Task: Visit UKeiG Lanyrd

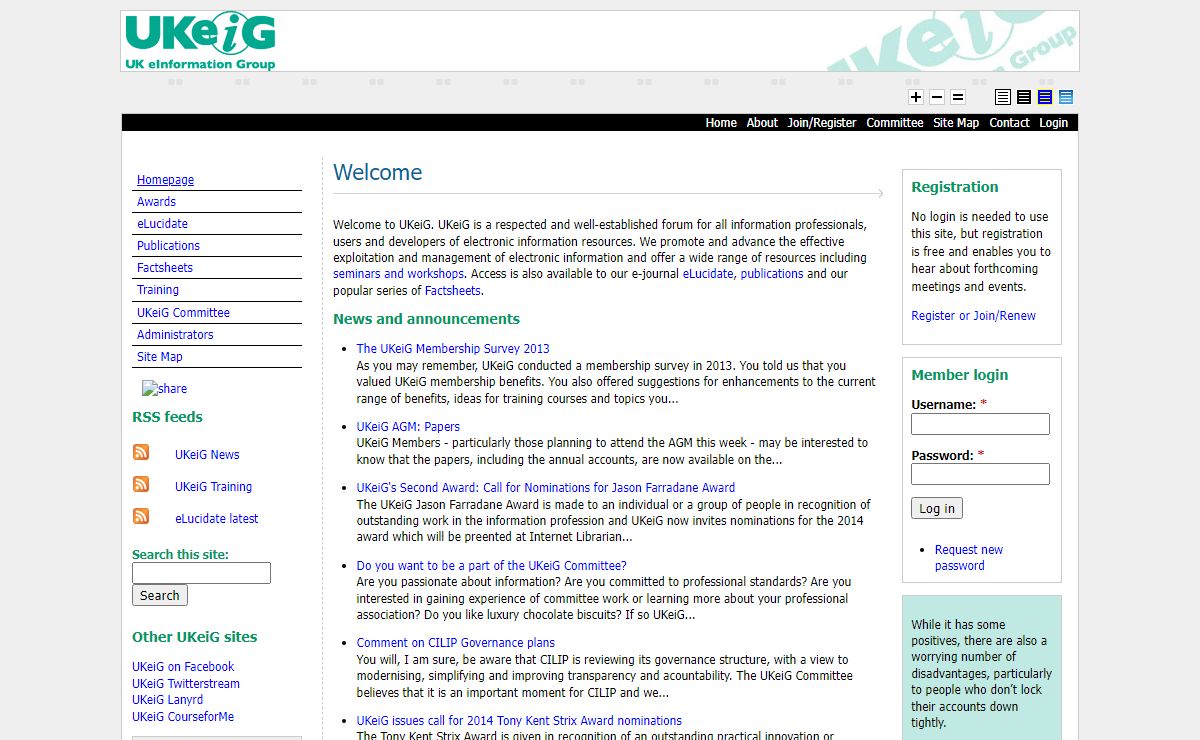Action: click(167, 700)
